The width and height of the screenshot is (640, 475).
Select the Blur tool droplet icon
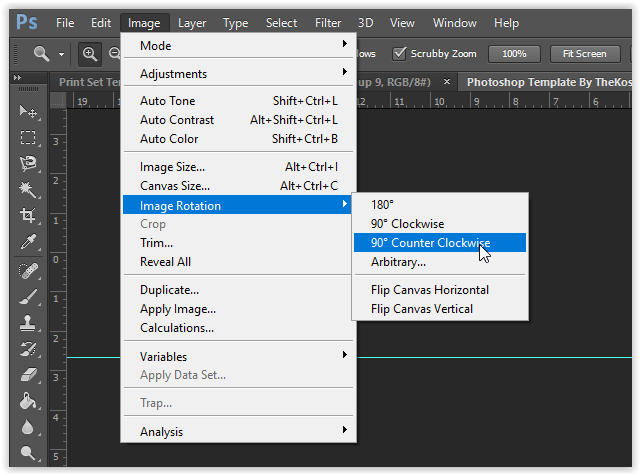click(x=28, y=427)
